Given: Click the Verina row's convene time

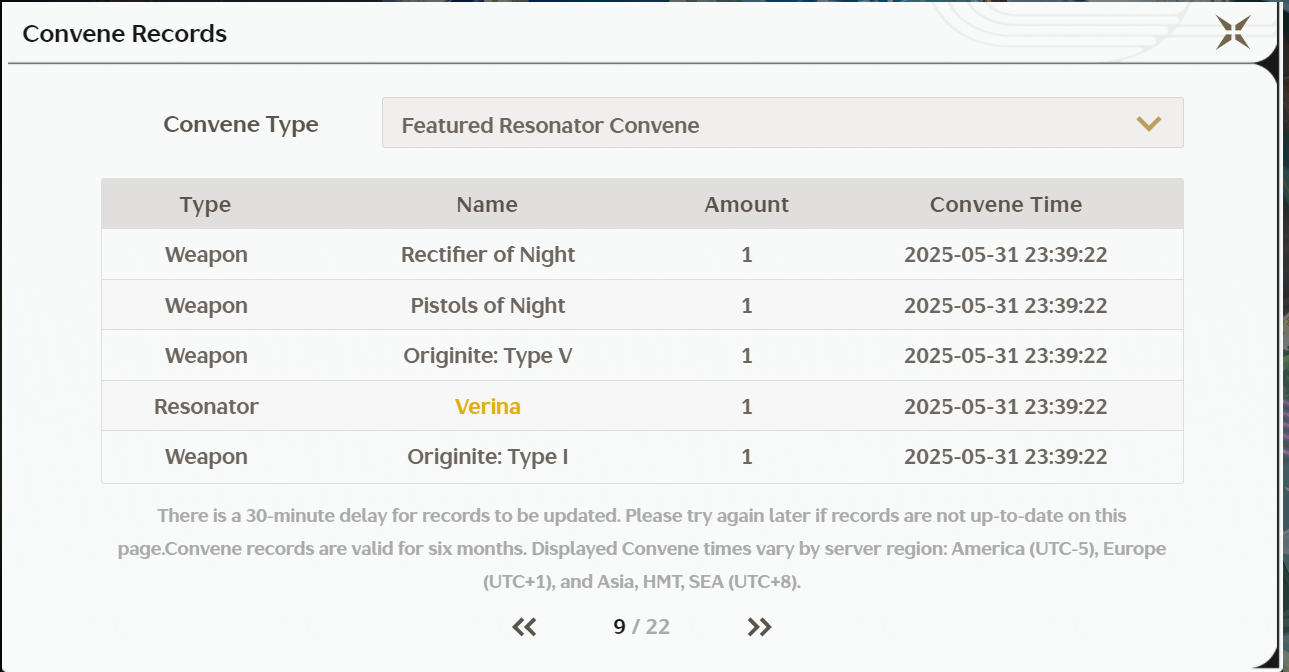Looking at the screenshot, I should (1005, 407).
